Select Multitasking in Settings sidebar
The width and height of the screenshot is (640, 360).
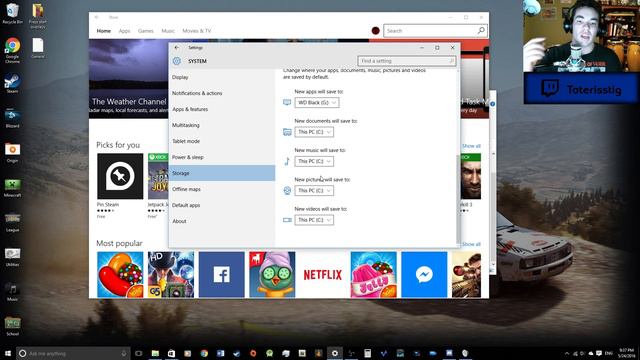coord(222,125)
